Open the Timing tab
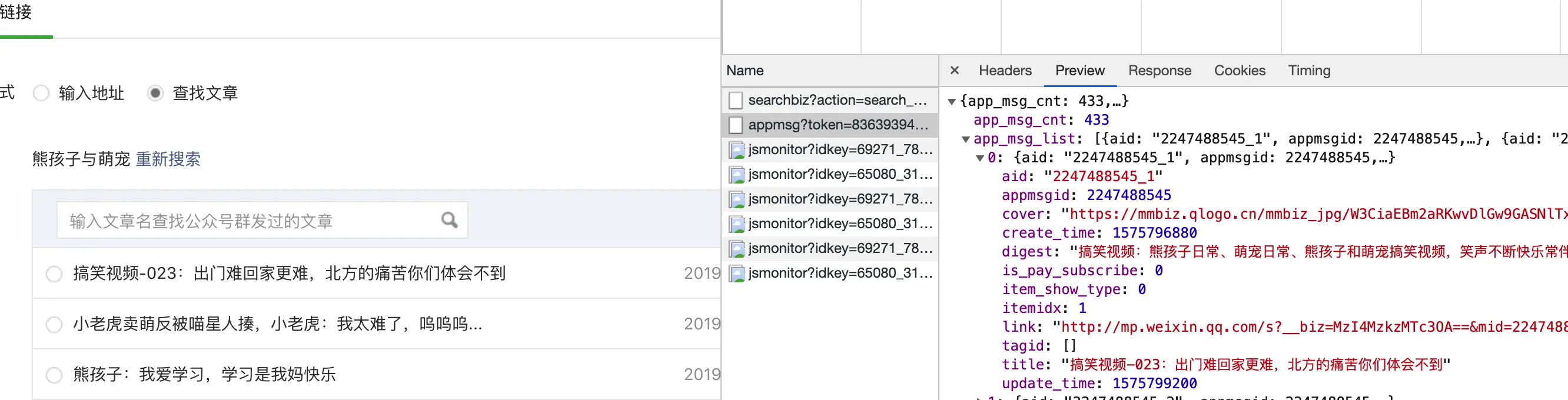1568x400 pixels. (x=1308, y=71)
